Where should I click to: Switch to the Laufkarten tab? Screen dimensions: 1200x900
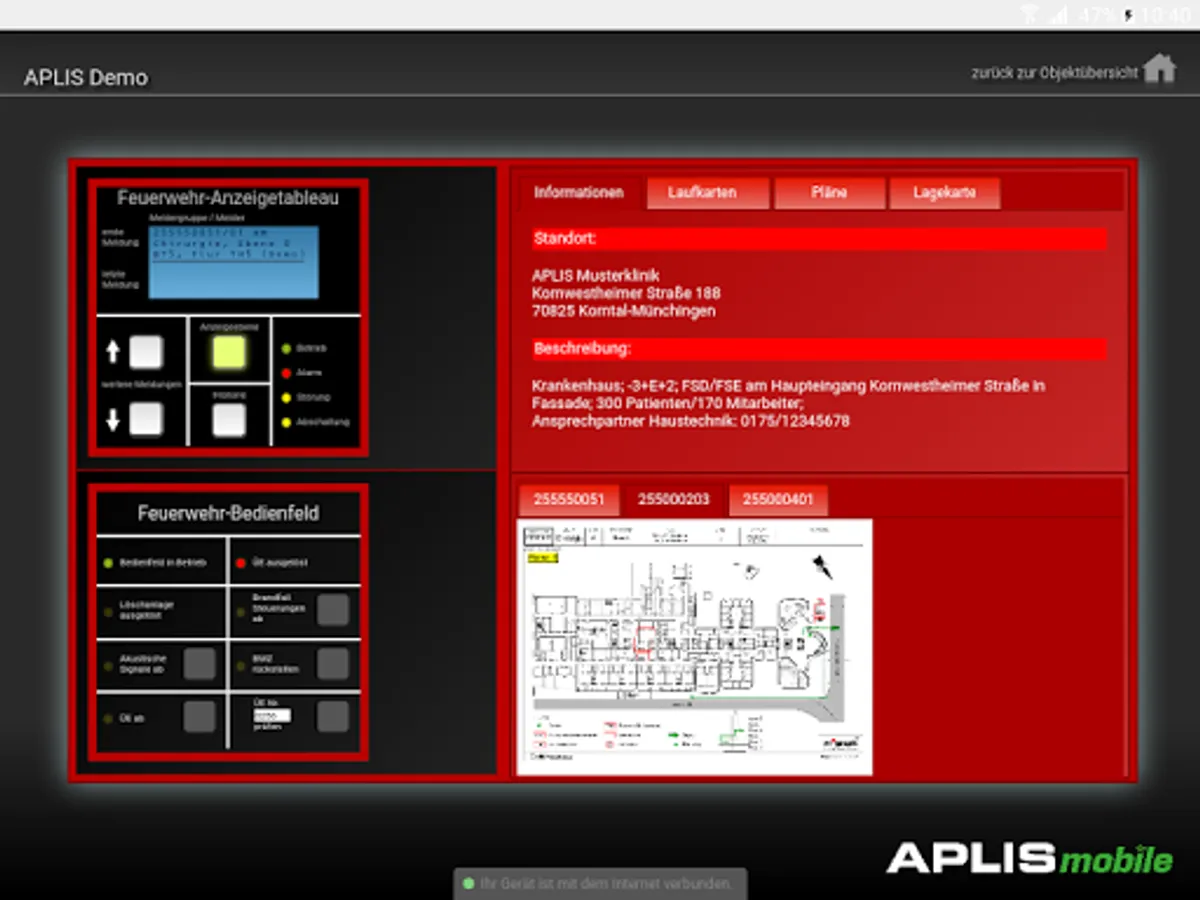coord(707,193)
